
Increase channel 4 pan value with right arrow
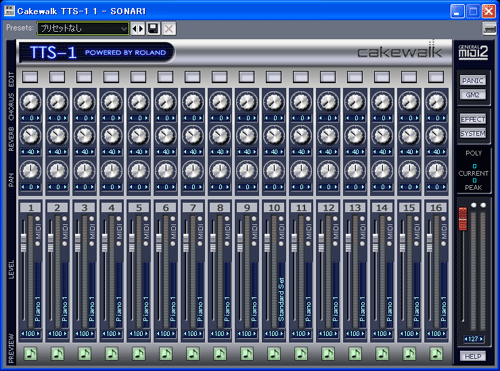pyautogui.click(x=119, y=187)
